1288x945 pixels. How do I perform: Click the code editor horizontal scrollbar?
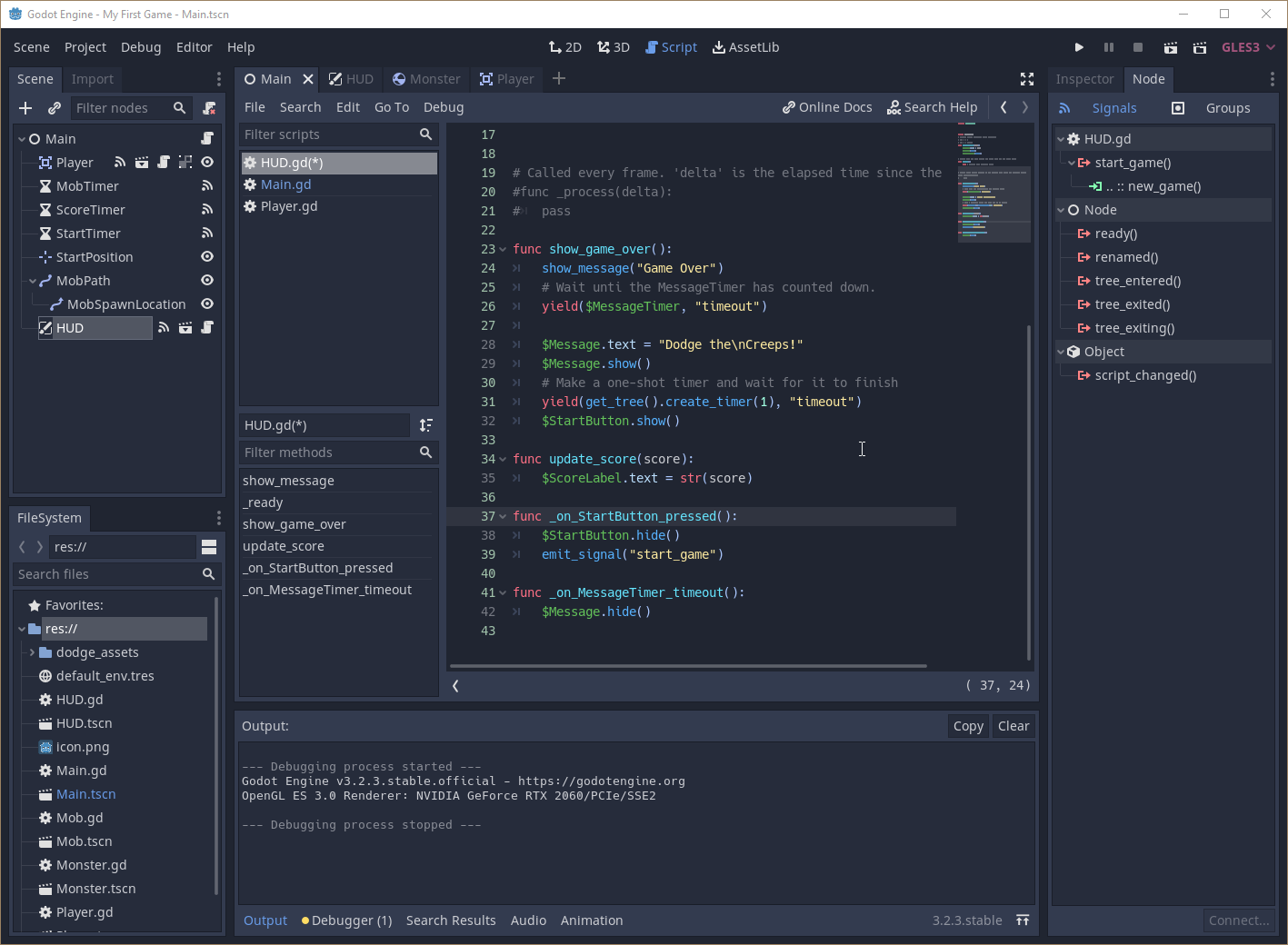tap(688, 666)
